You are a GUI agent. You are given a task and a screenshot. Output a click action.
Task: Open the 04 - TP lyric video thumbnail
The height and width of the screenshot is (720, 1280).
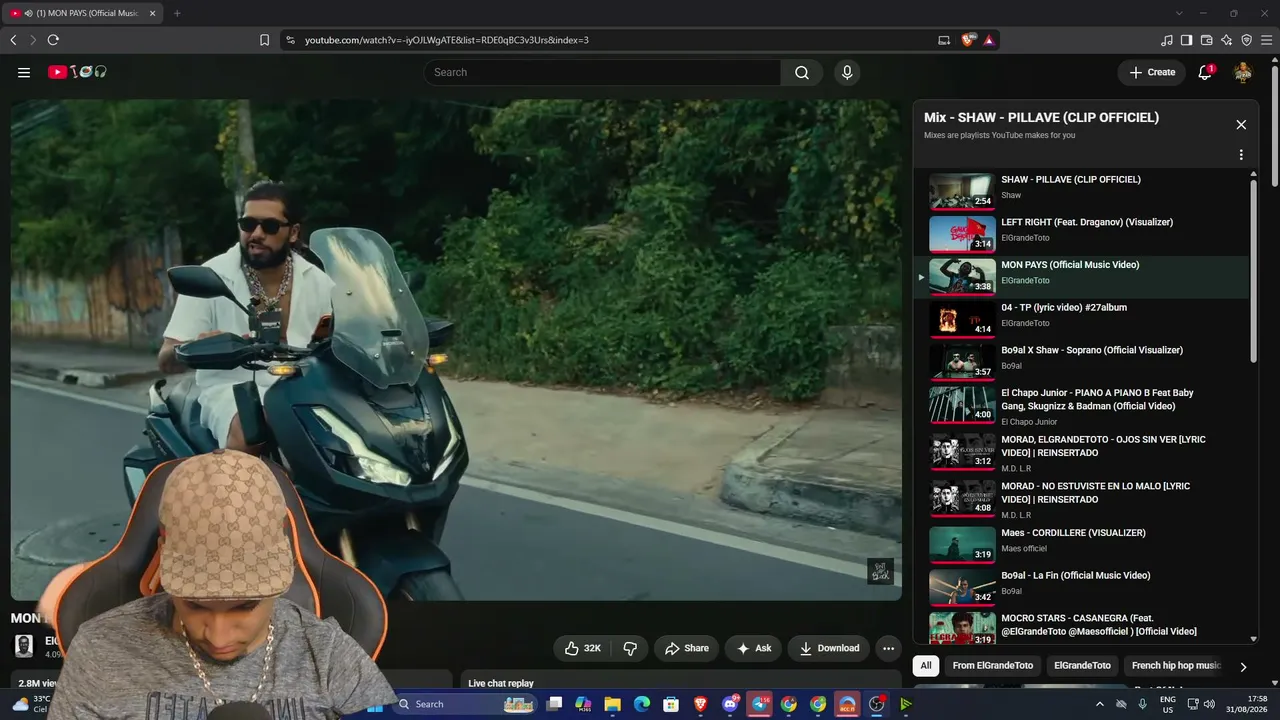(x=962, y=320)
